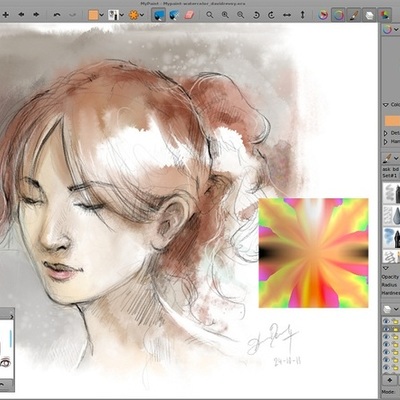The image size is (400, 400).
Task: Toggle the fourth layer's eye icon
Action: pos(386,344)
